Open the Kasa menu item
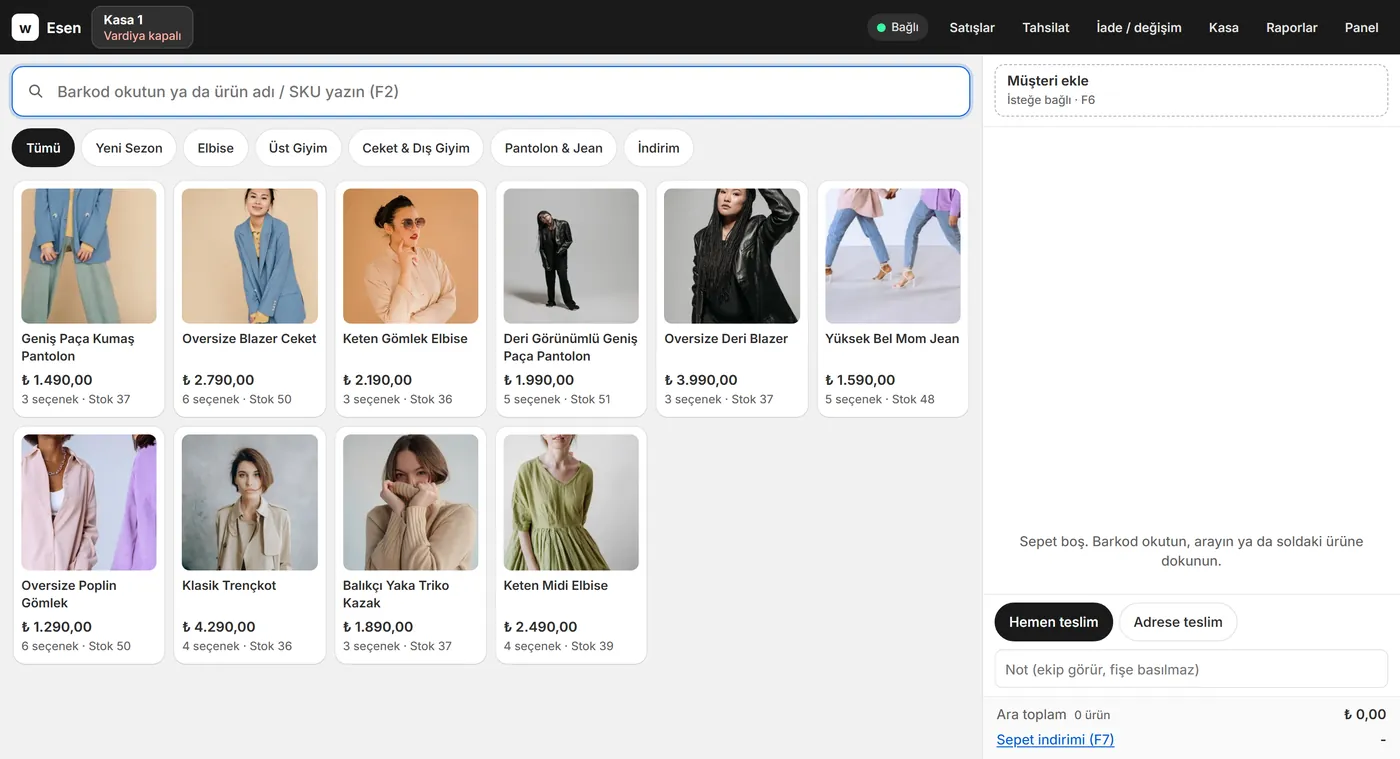The image size is (1400, 759). pyautogui.click(x=1224, y=27)
